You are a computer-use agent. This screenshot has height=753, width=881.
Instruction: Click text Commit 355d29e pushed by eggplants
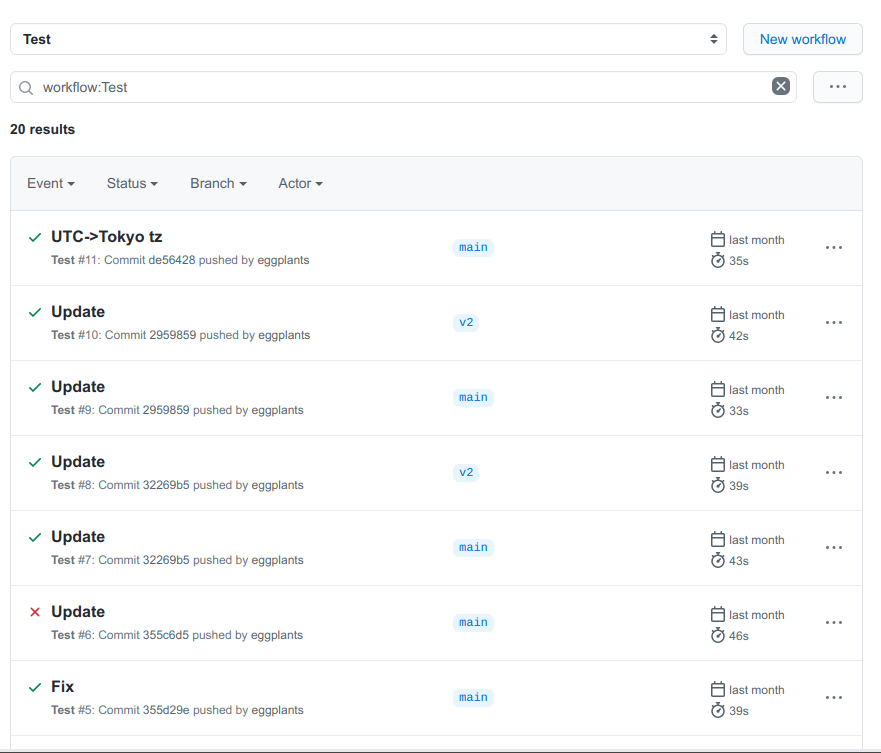coord(201,710)
